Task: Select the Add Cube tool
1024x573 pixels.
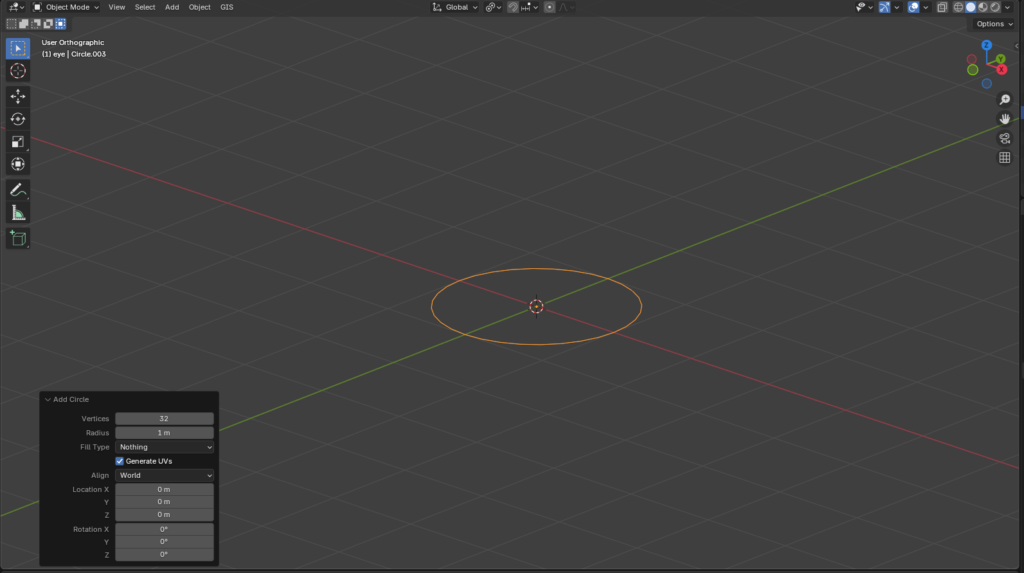Action: pos(18,238)
